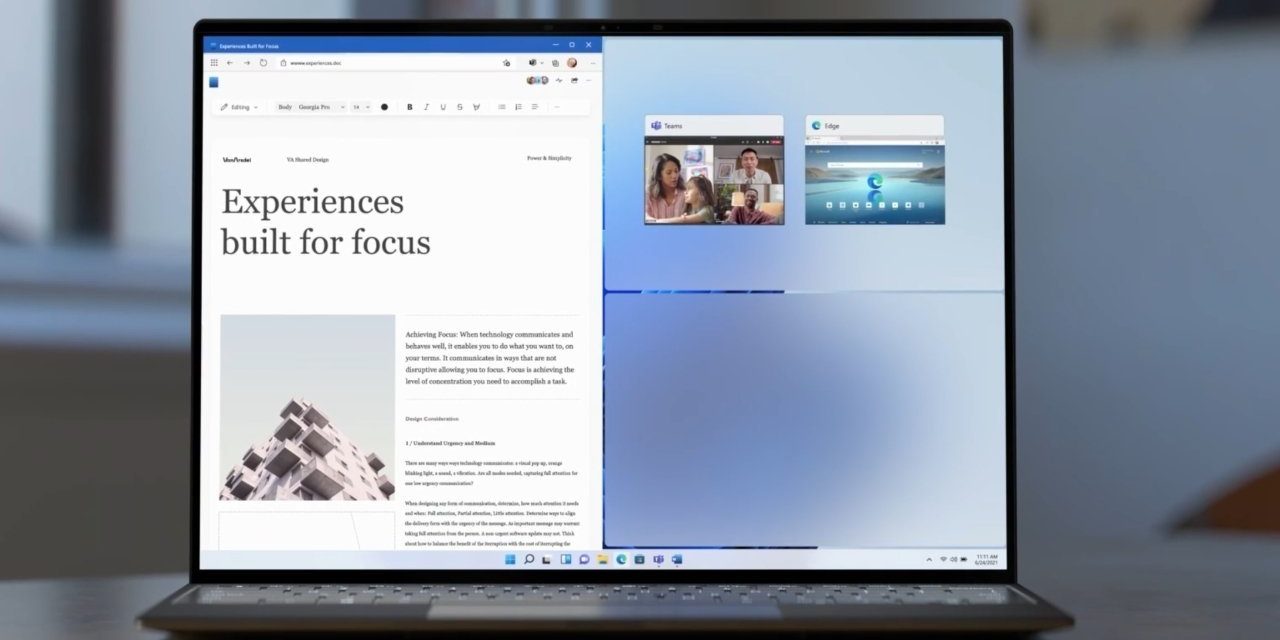Reload the page with refresh icon

(x=263, y=63)
